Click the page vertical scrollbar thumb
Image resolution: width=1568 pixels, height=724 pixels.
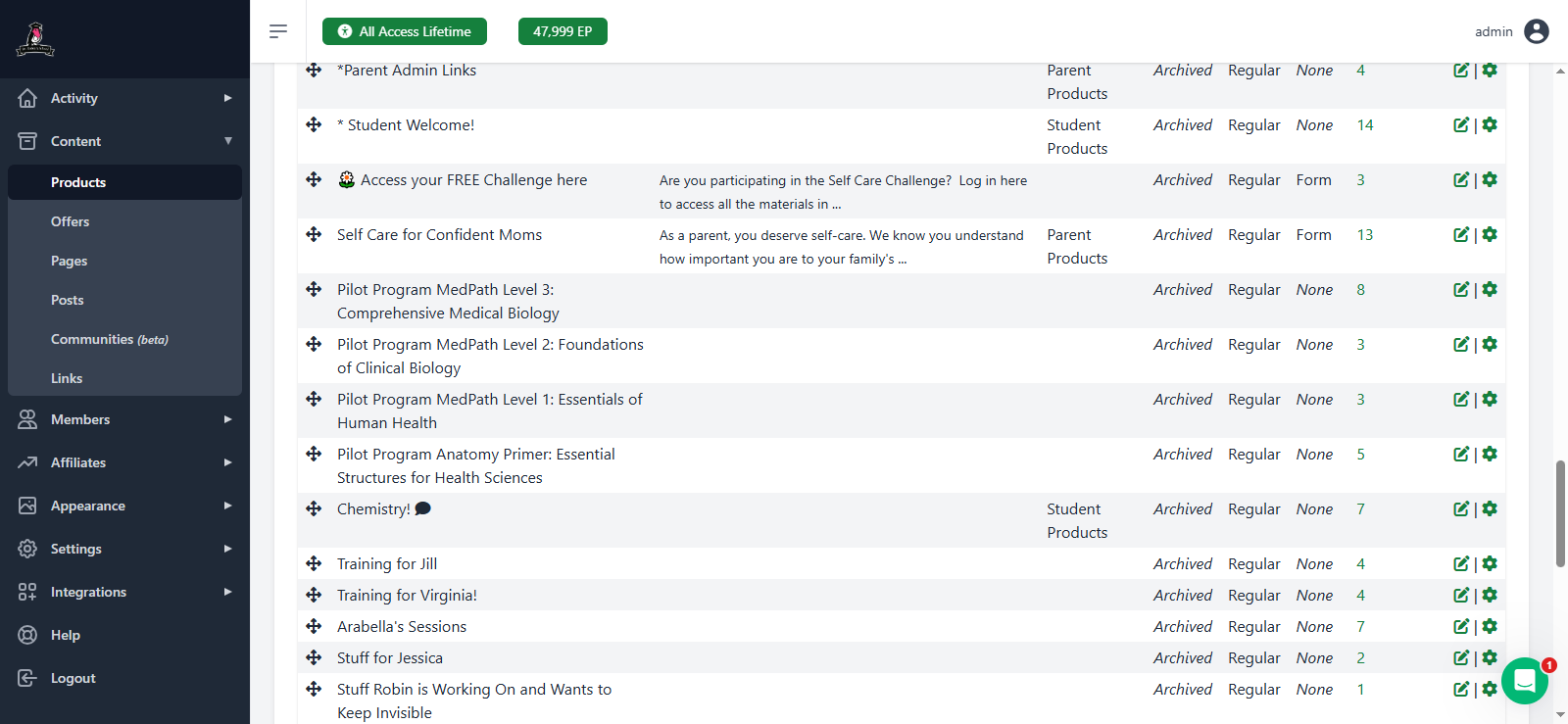coord(1560,512)
